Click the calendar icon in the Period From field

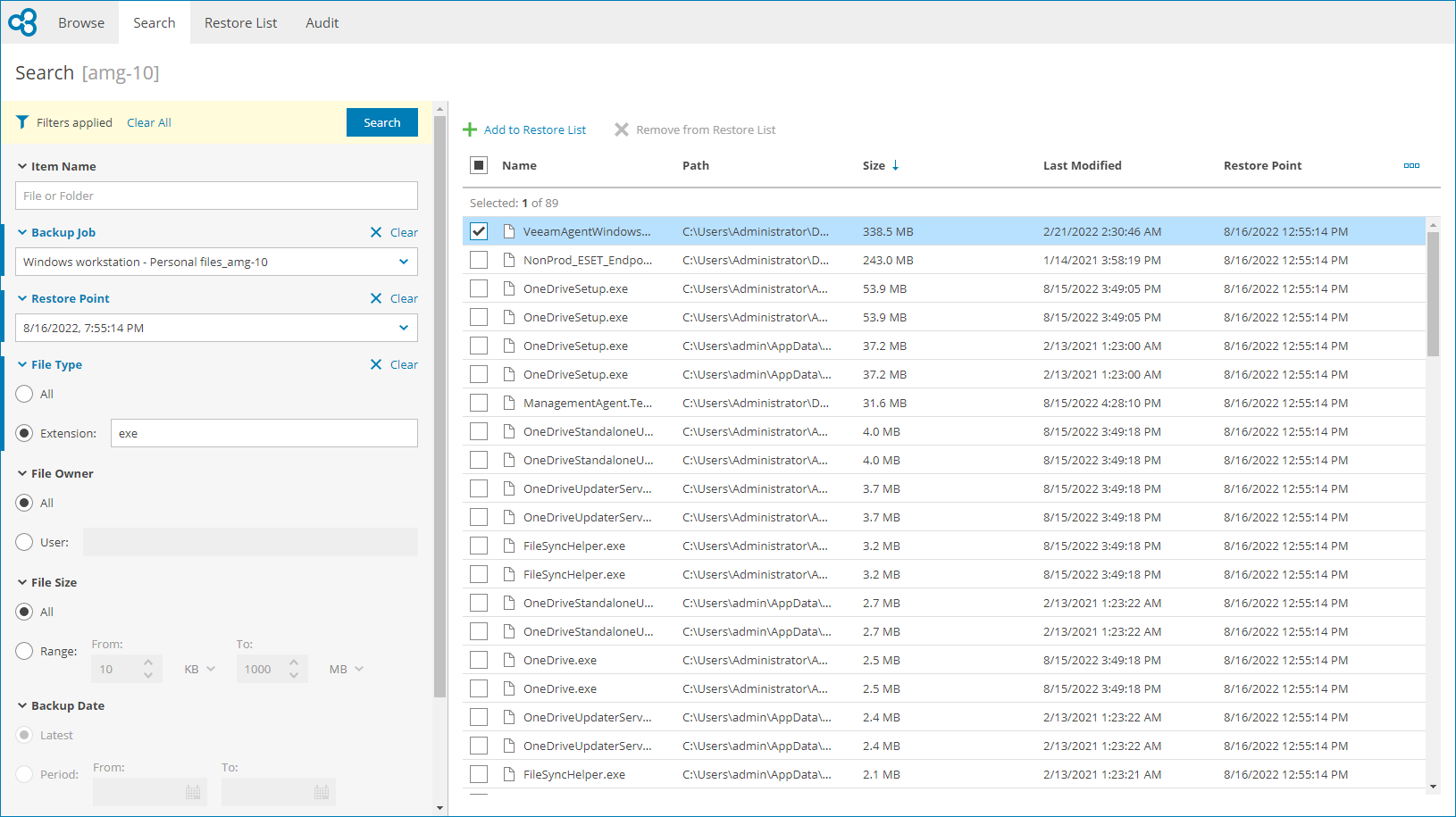[x=193, y=791]
